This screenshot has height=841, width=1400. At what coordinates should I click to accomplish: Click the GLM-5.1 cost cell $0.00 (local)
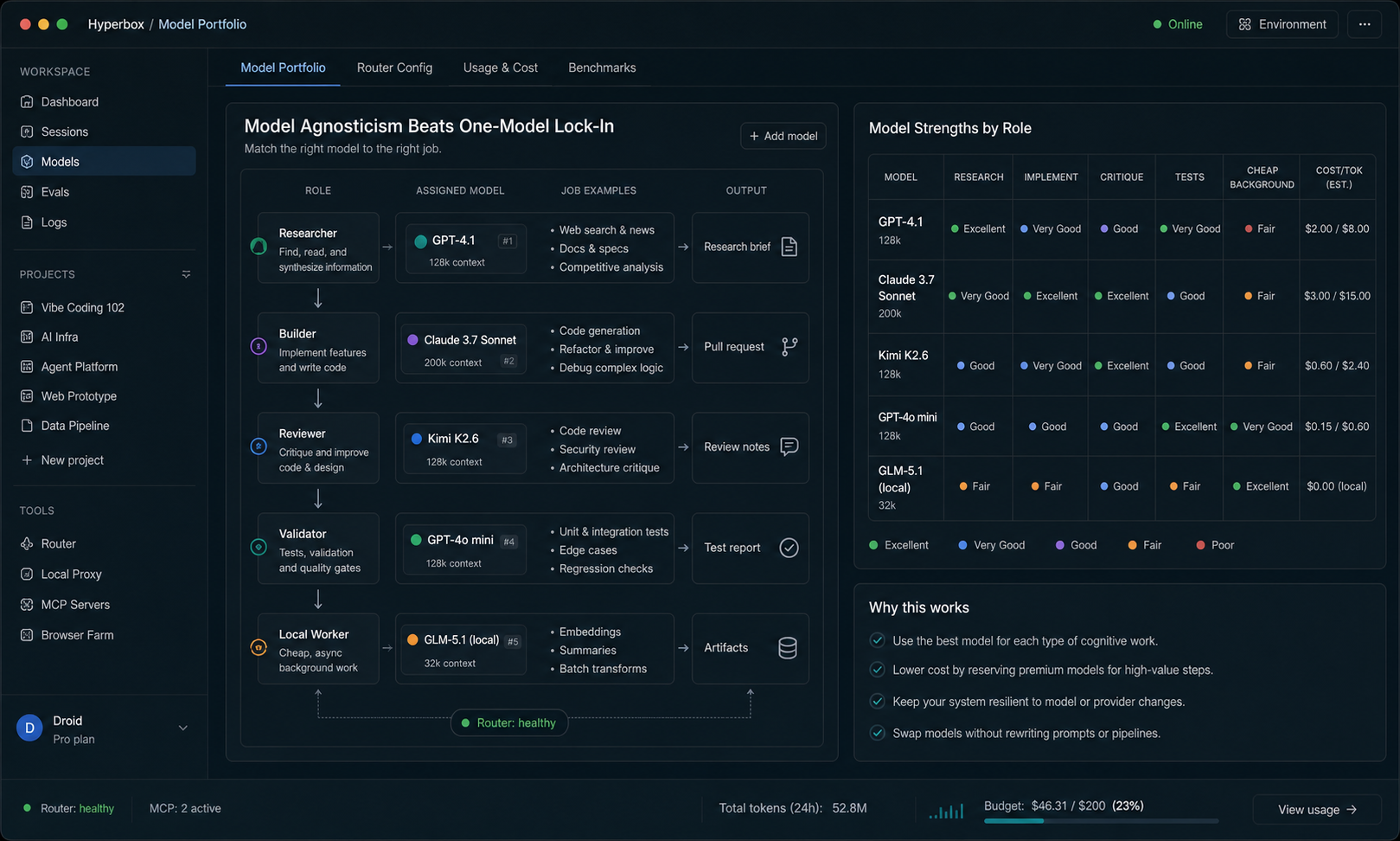point(1337,486)
